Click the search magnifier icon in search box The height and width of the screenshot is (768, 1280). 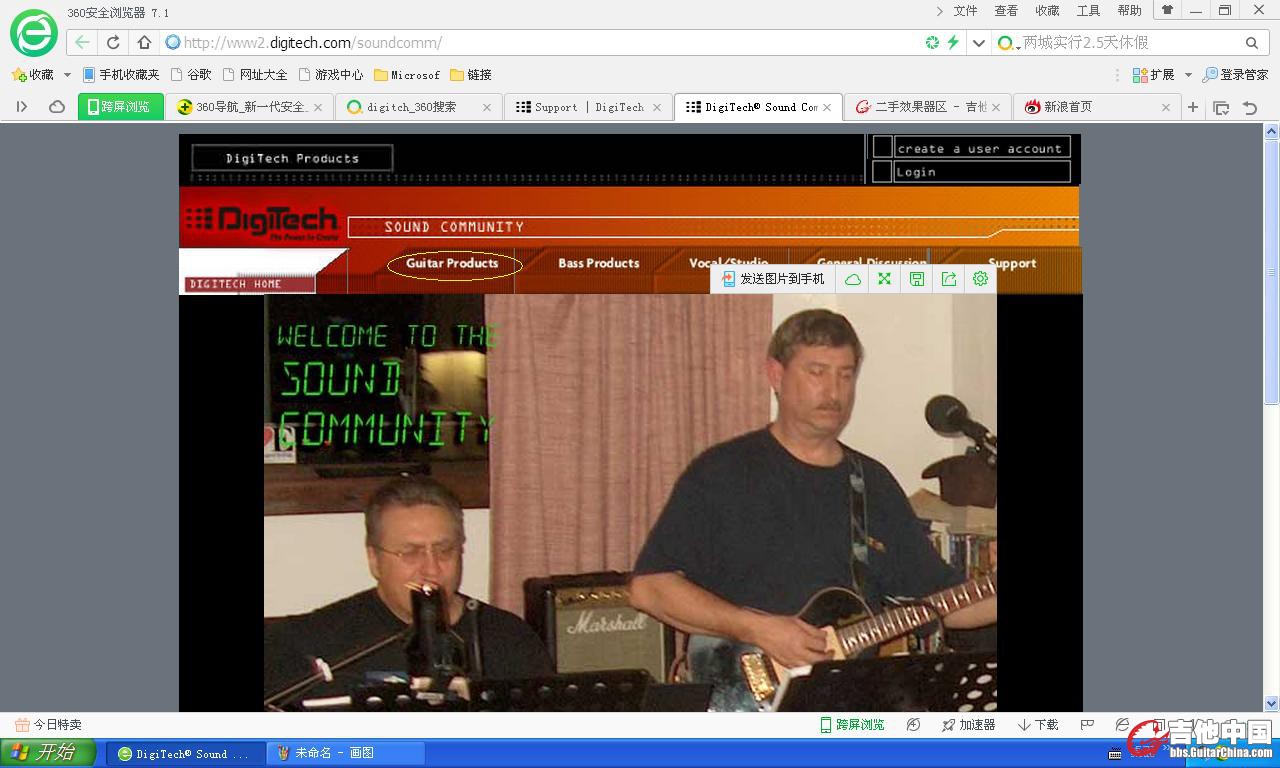(x=1251, y=43)
